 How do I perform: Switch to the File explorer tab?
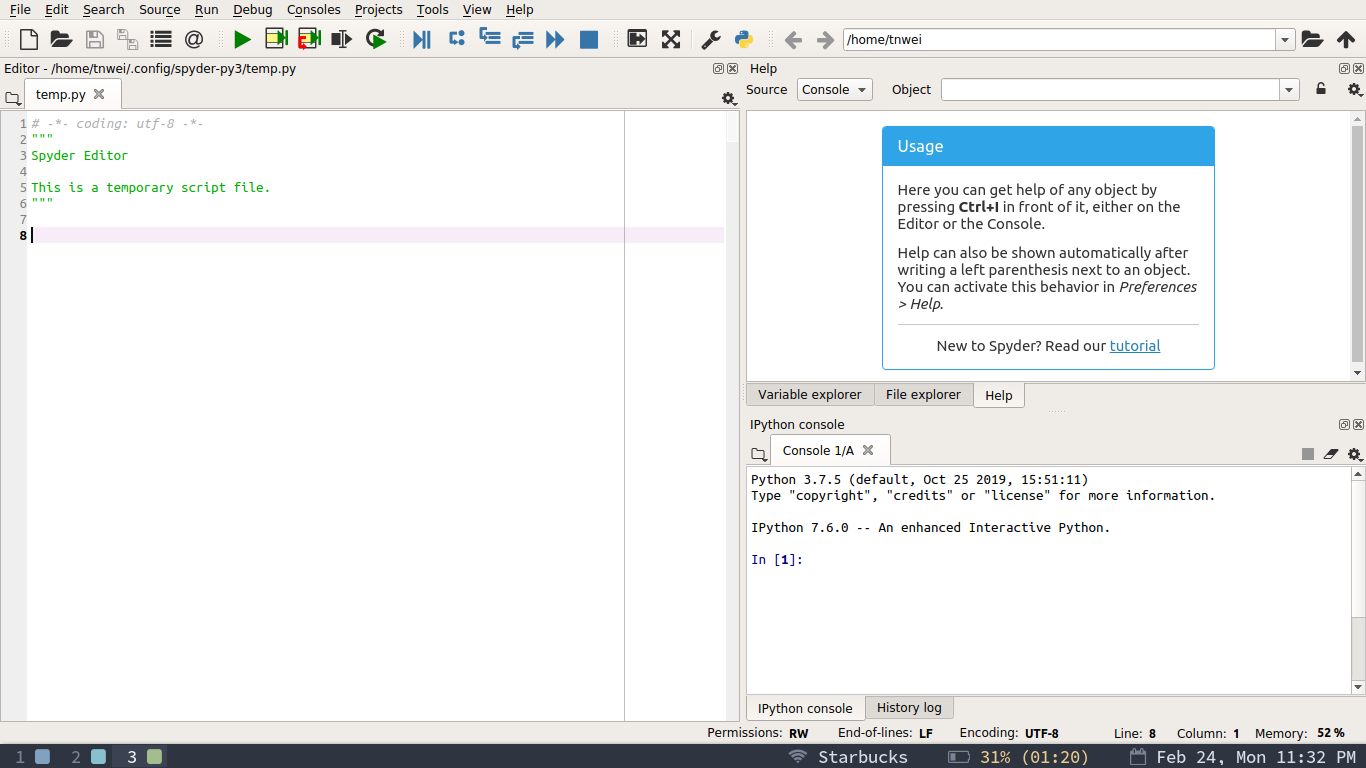923,394
